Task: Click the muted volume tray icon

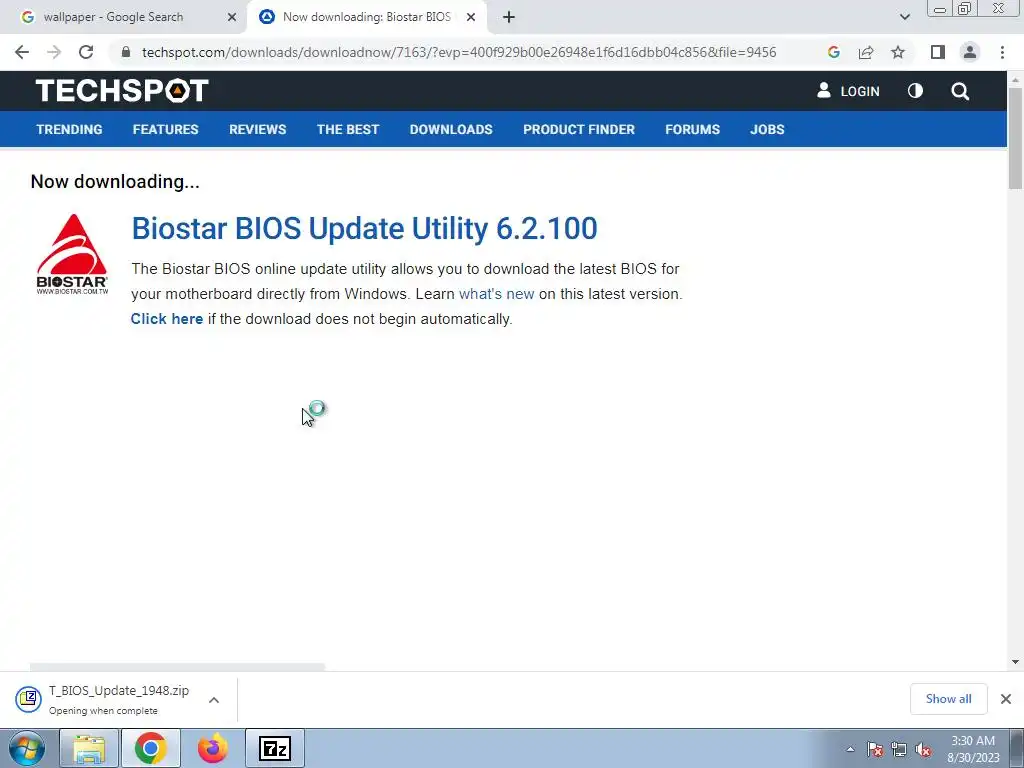Action: click(x=923, y=749)
